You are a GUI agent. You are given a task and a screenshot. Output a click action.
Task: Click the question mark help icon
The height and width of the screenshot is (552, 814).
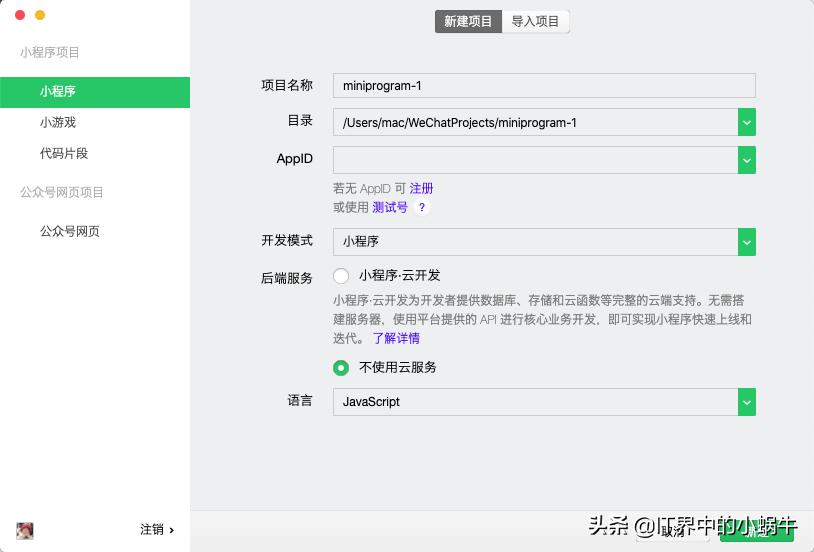click(422, 208)
